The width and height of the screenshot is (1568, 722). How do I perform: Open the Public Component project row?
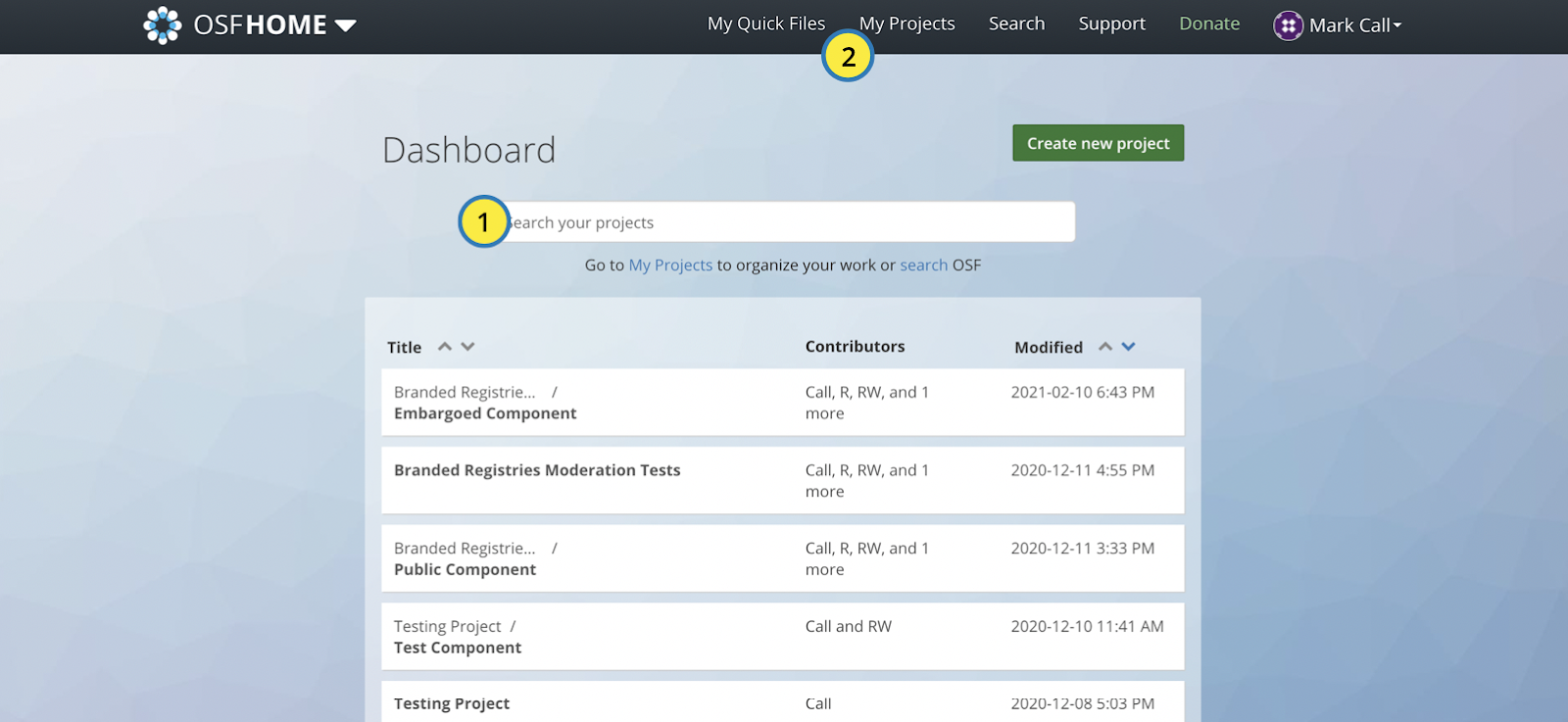[782, 558]
